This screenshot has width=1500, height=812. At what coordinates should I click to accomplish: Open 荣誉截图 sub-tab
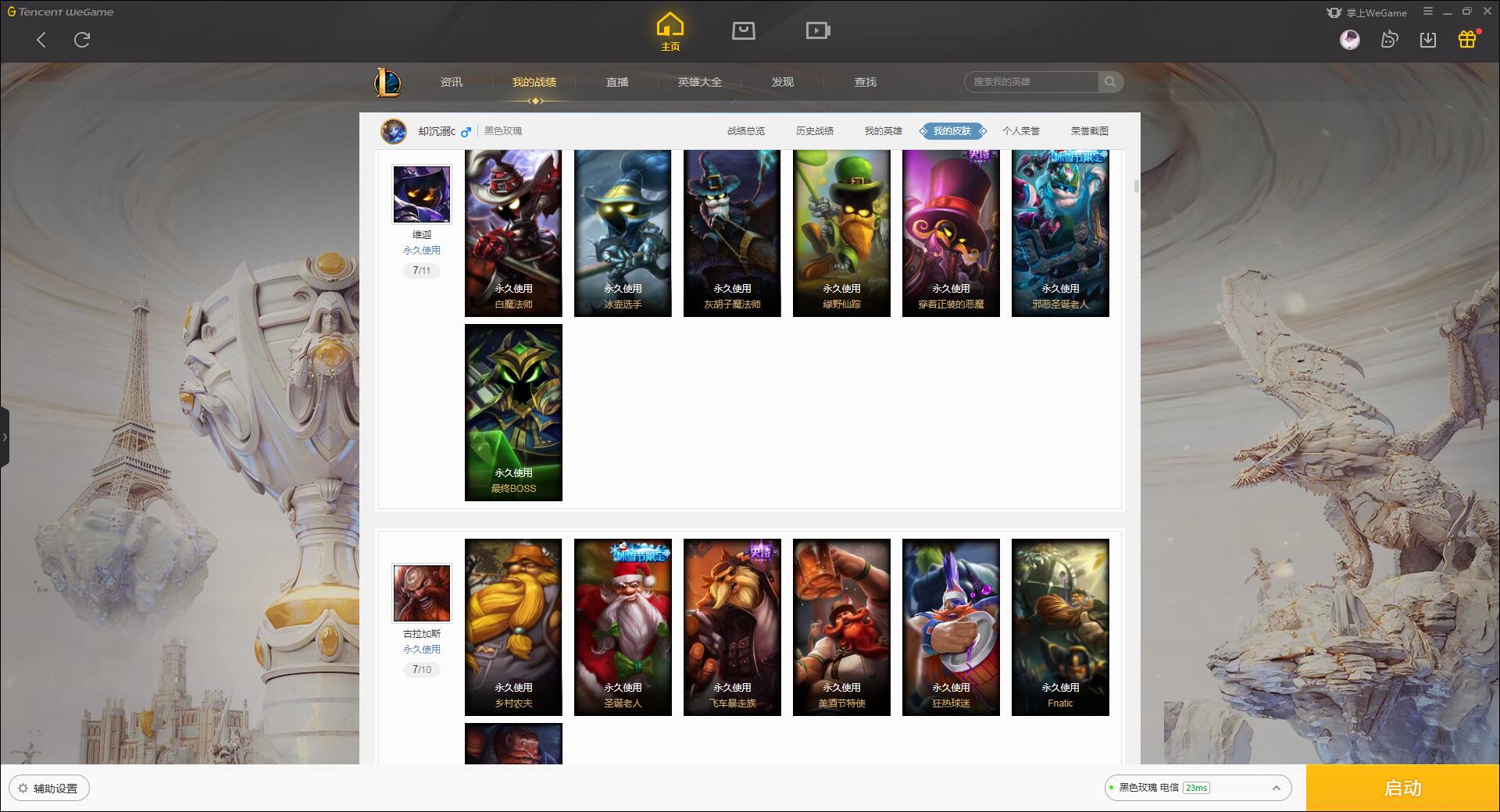[1090, 131]
